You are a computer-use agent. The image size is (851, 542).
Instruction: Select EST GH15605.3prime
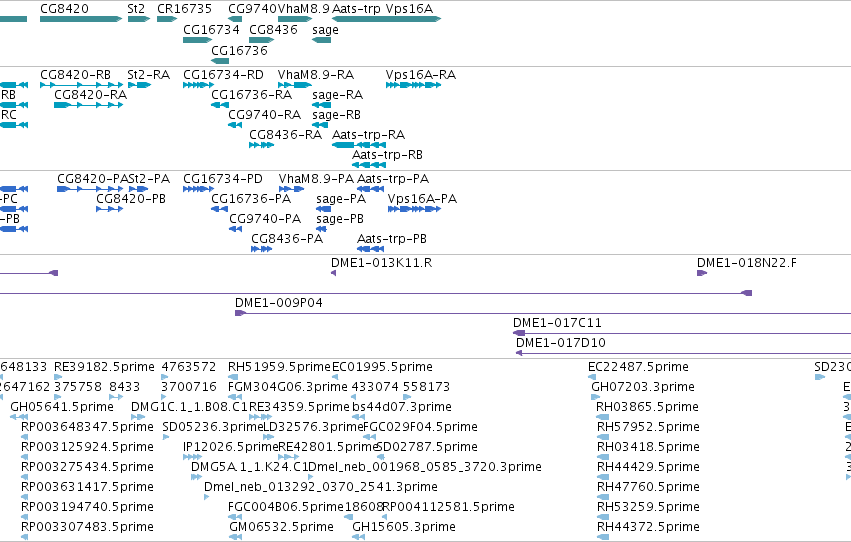pos(358,537)
